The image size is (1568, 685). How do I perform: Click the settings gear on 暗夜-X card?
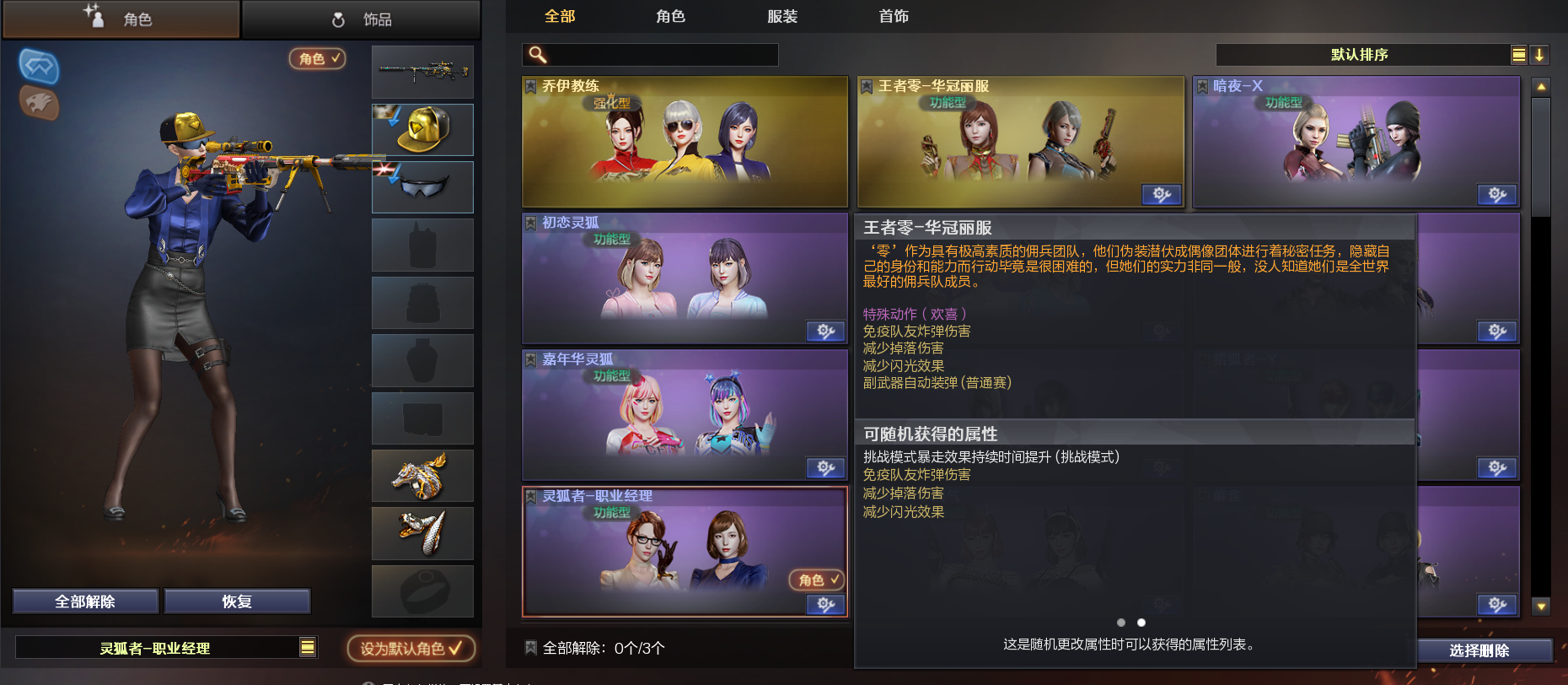[1497, 195]
